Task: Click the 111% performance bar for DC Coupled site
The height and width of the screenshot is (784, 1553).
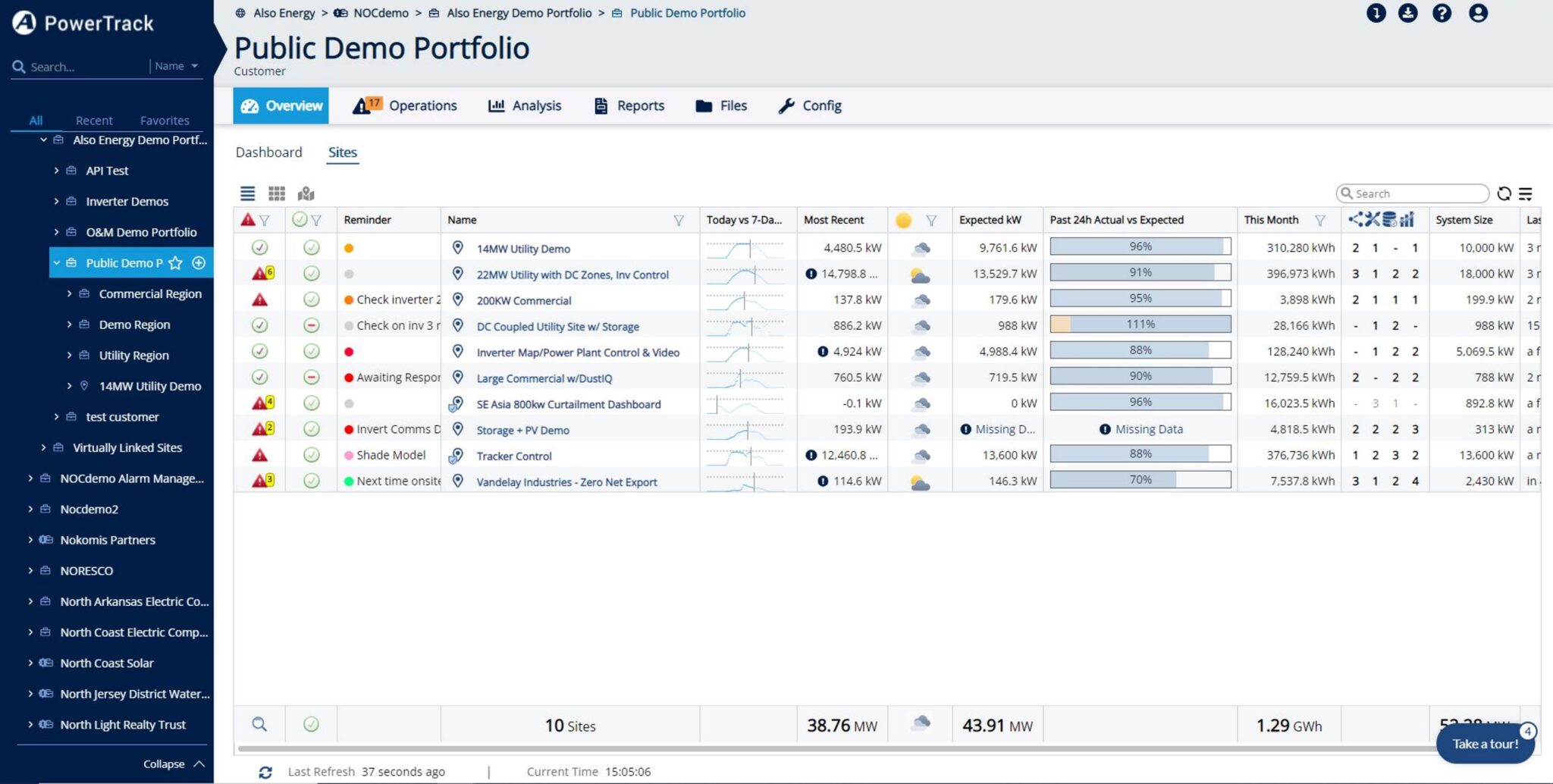Action: [1140, 325]
